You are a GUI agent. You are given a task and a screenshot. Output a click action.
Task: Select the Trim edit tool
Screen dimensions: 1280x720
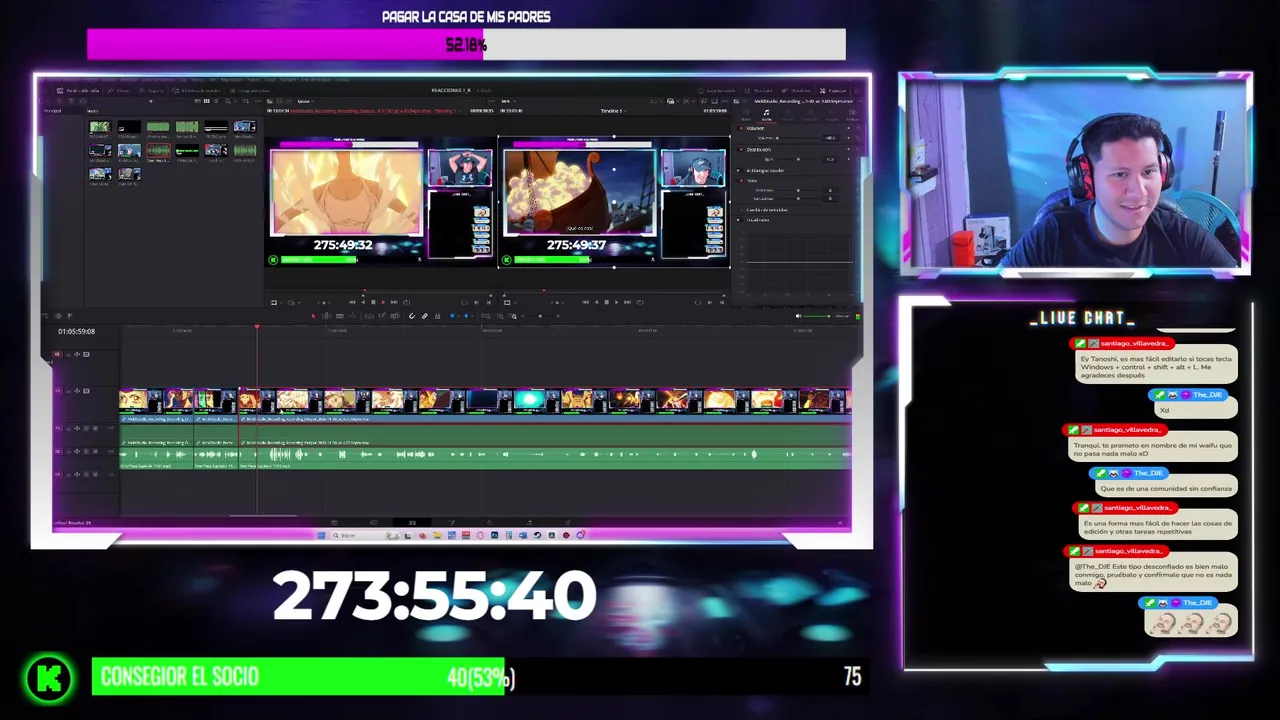[327, 316]
